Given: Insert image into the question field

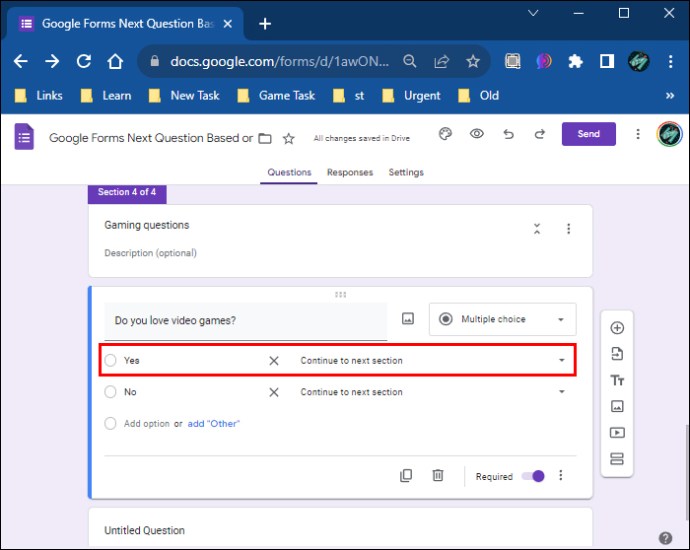Looking at the screenshot, I should point(408,319).
